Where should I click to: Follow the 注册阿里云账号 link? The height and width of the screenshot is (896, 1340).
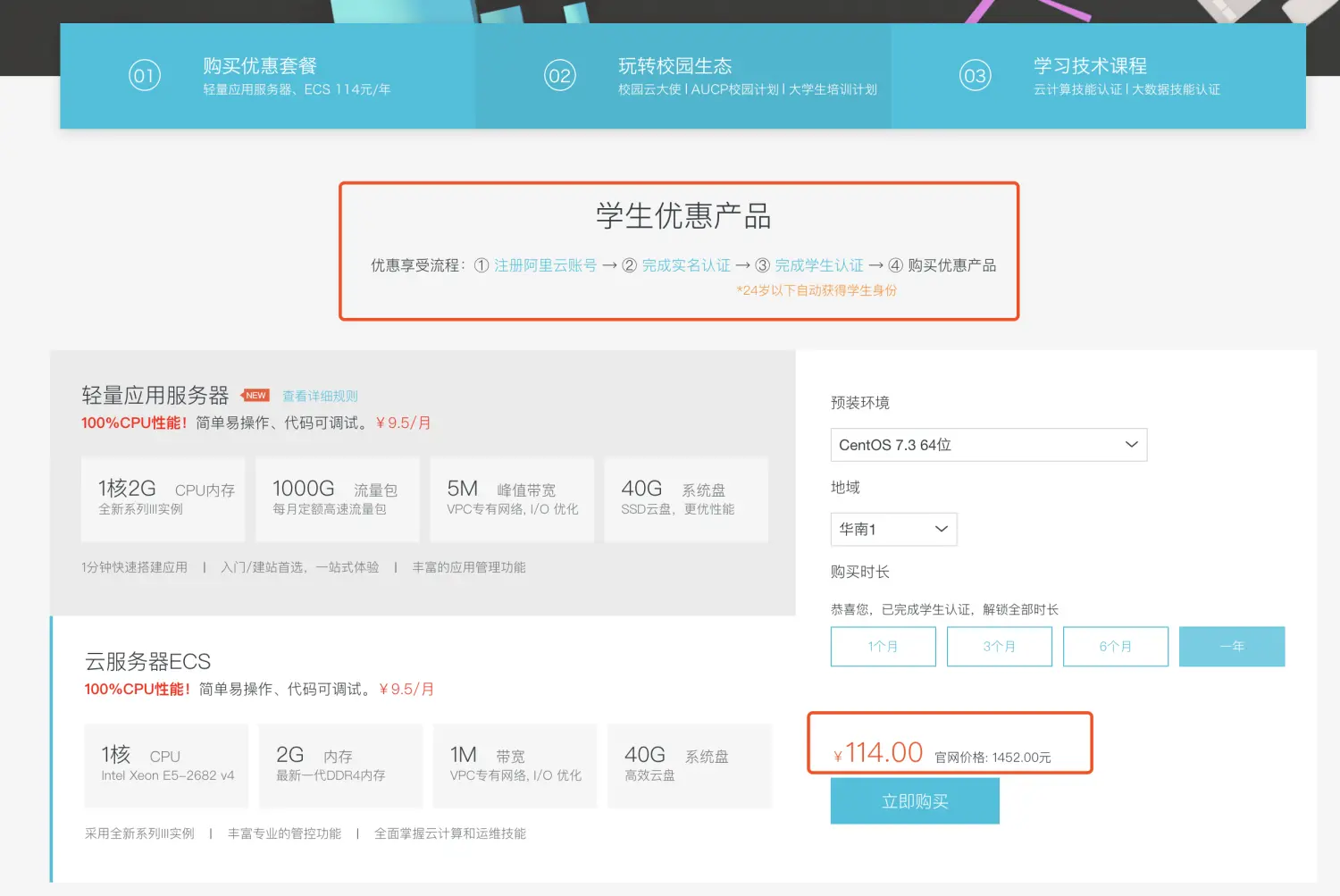[545, 265]
